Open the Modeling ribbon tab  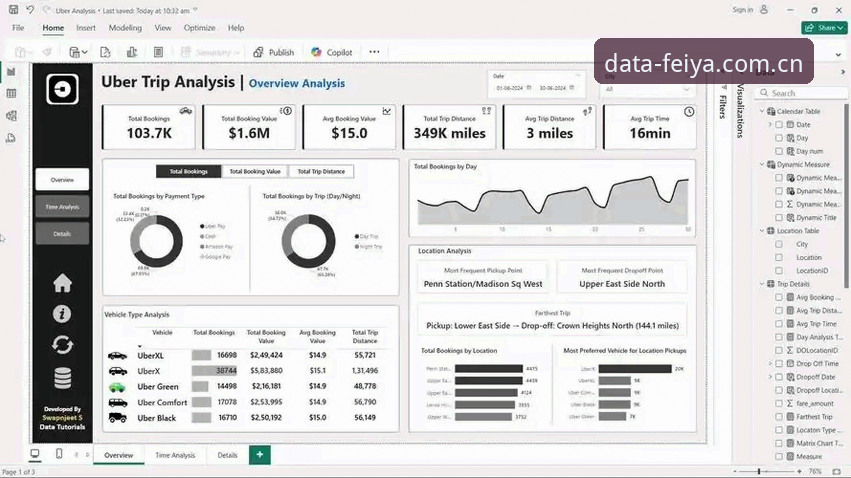[125, 28]
